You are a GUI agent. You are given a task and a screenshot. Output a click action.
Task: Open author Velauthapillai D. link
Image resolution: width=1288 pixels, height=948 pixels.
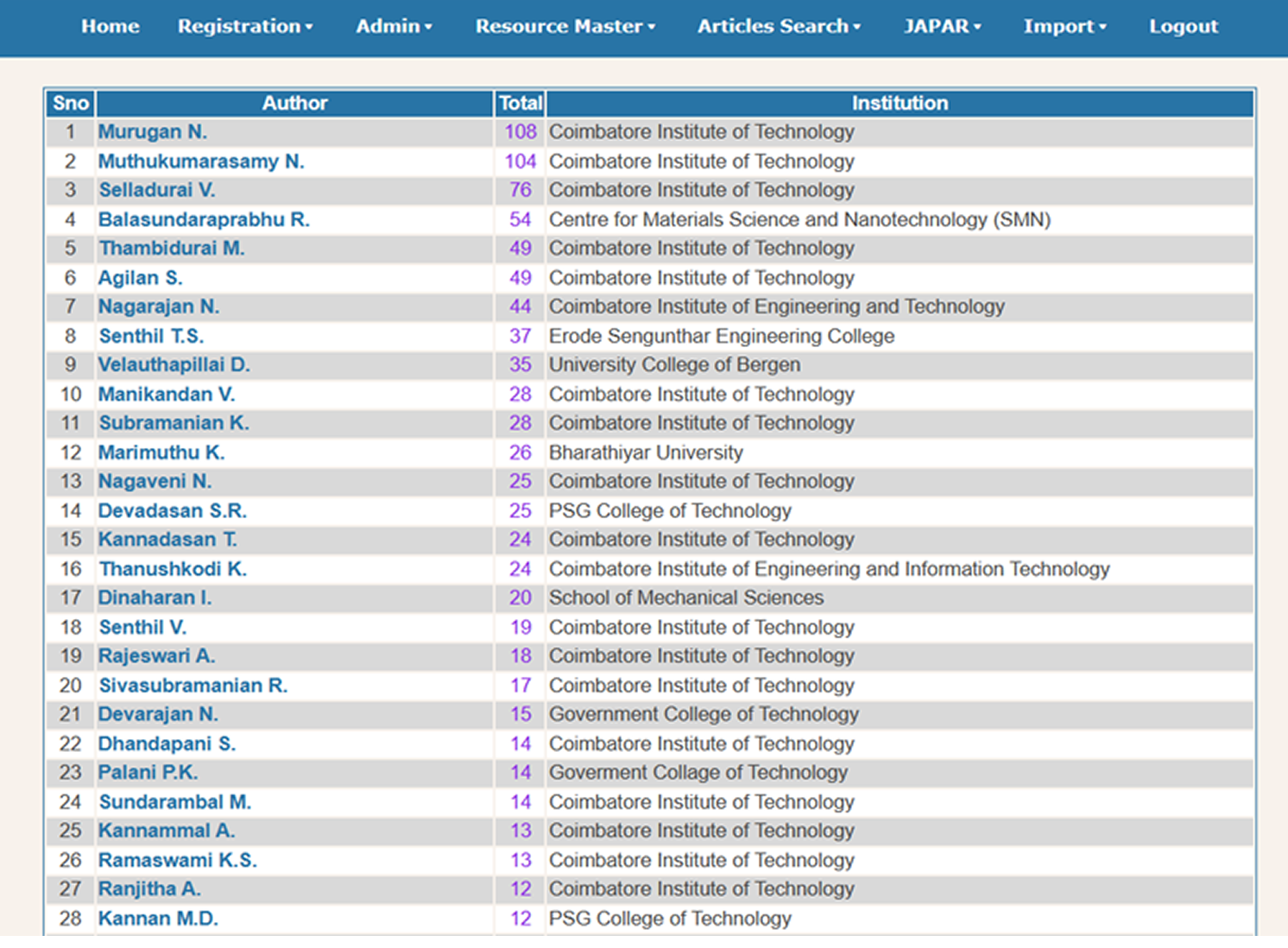coord(174,365)
